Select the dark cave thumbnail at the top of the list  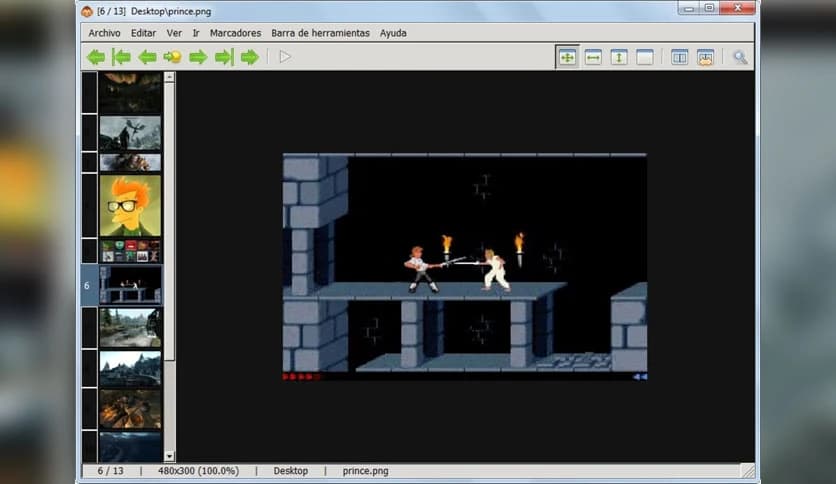click(130, 92)
